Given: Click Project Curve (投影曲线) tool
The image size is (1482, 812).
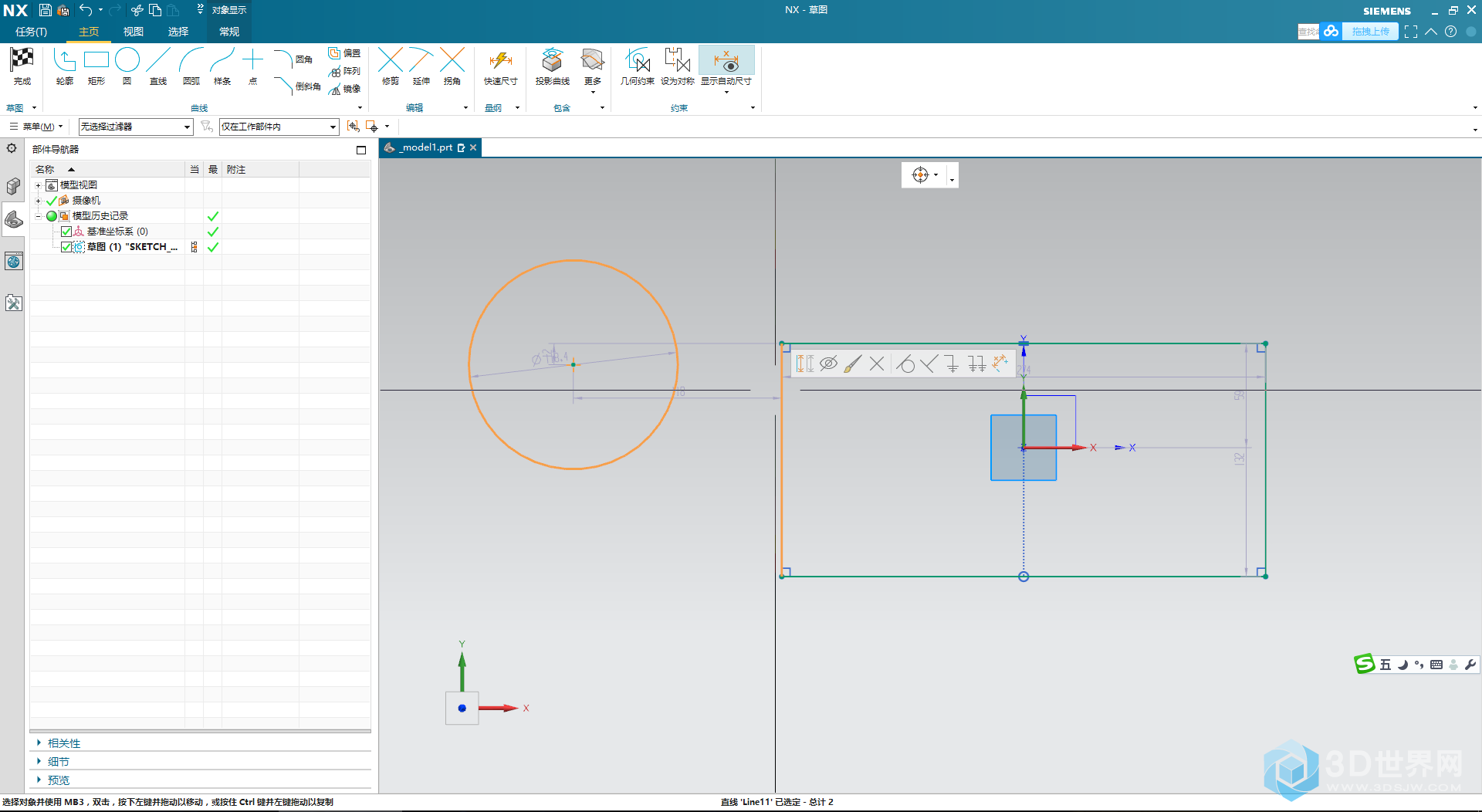Looking at the screenshot, I should (553, 66).
